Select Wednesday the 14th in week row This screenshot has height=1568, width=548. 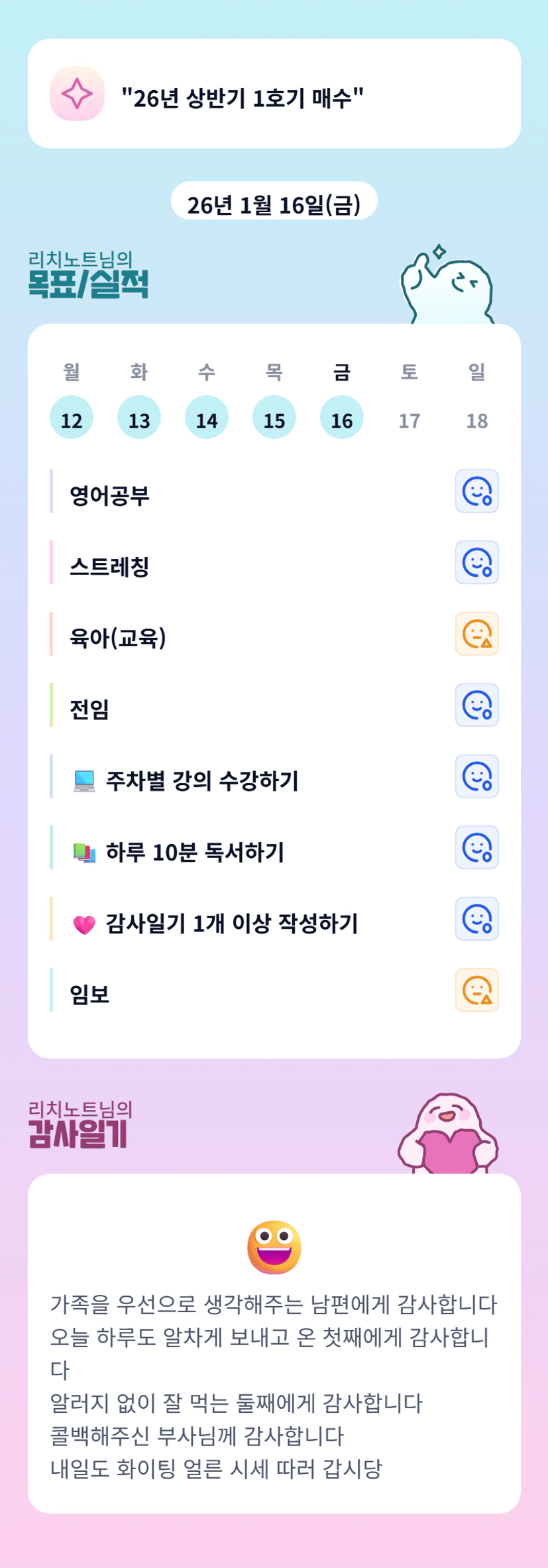207,418
